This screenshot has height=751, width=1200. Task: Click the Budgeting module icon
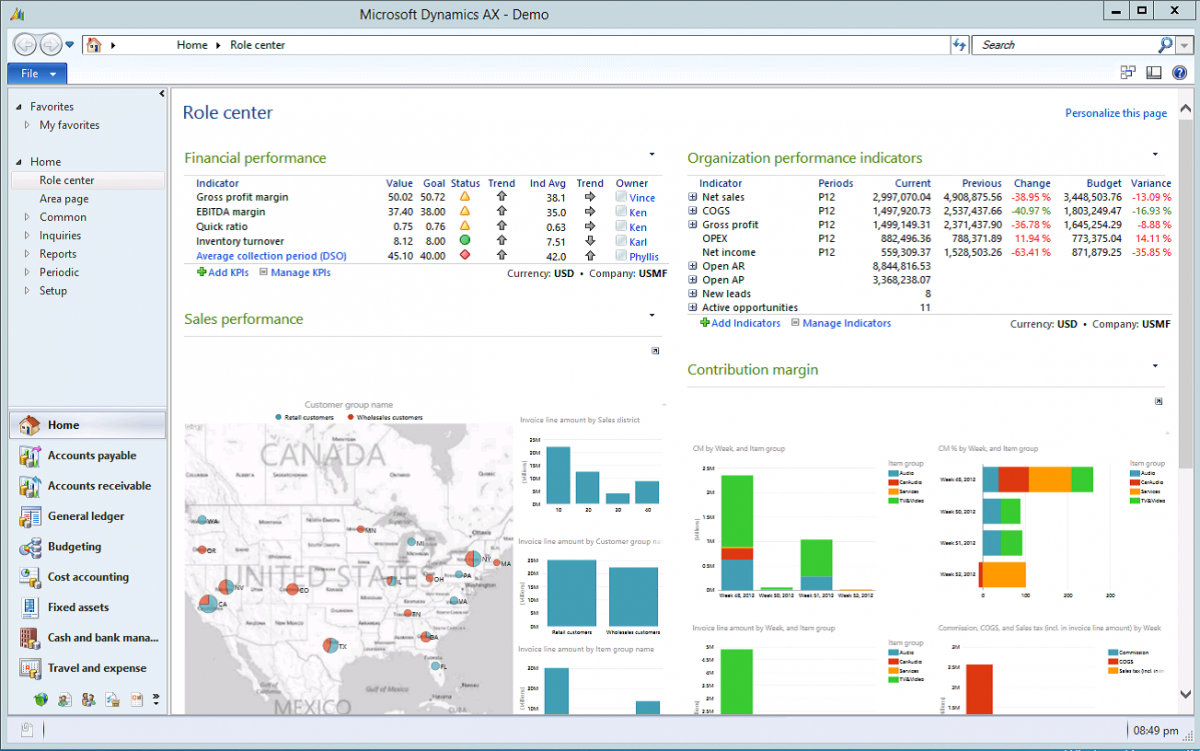click(x=30, y=547)
